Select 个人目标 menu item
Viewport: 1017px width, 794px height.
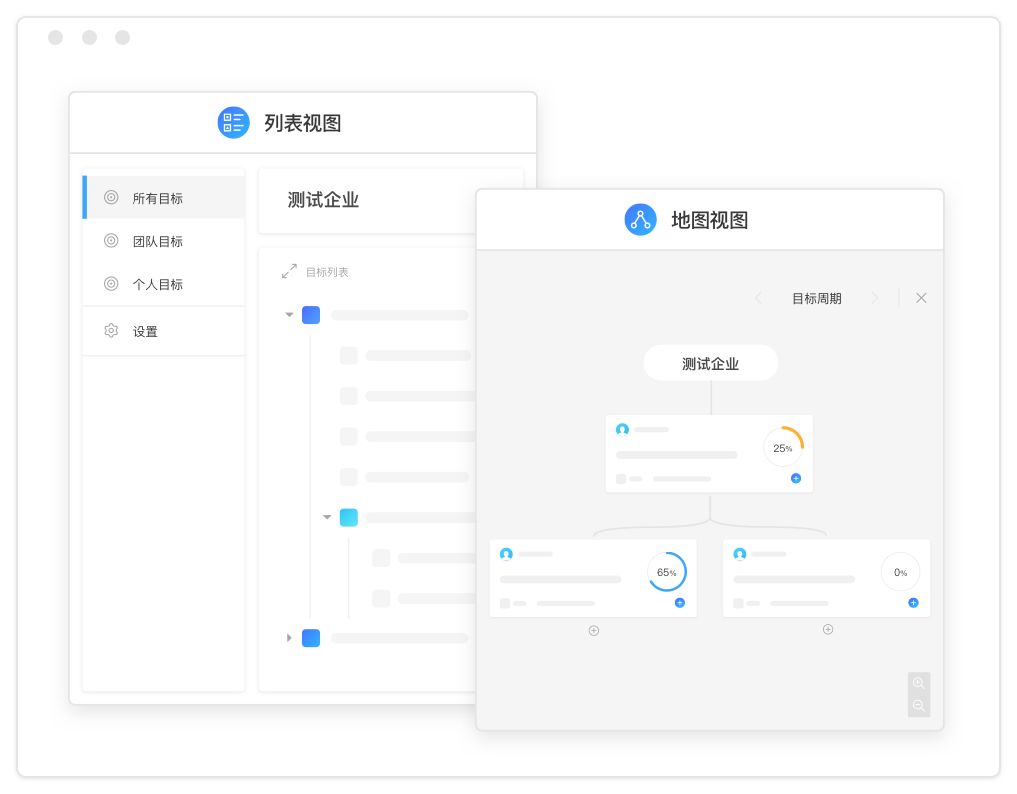tap(163, 283)
